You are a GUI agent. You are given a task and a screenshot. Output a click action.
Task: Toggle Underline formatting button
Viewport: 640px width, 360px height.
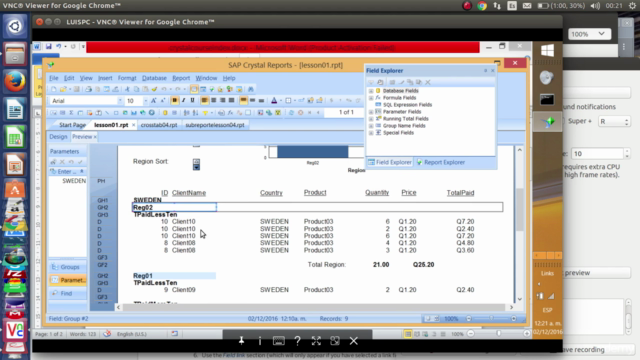coord(192,100)
